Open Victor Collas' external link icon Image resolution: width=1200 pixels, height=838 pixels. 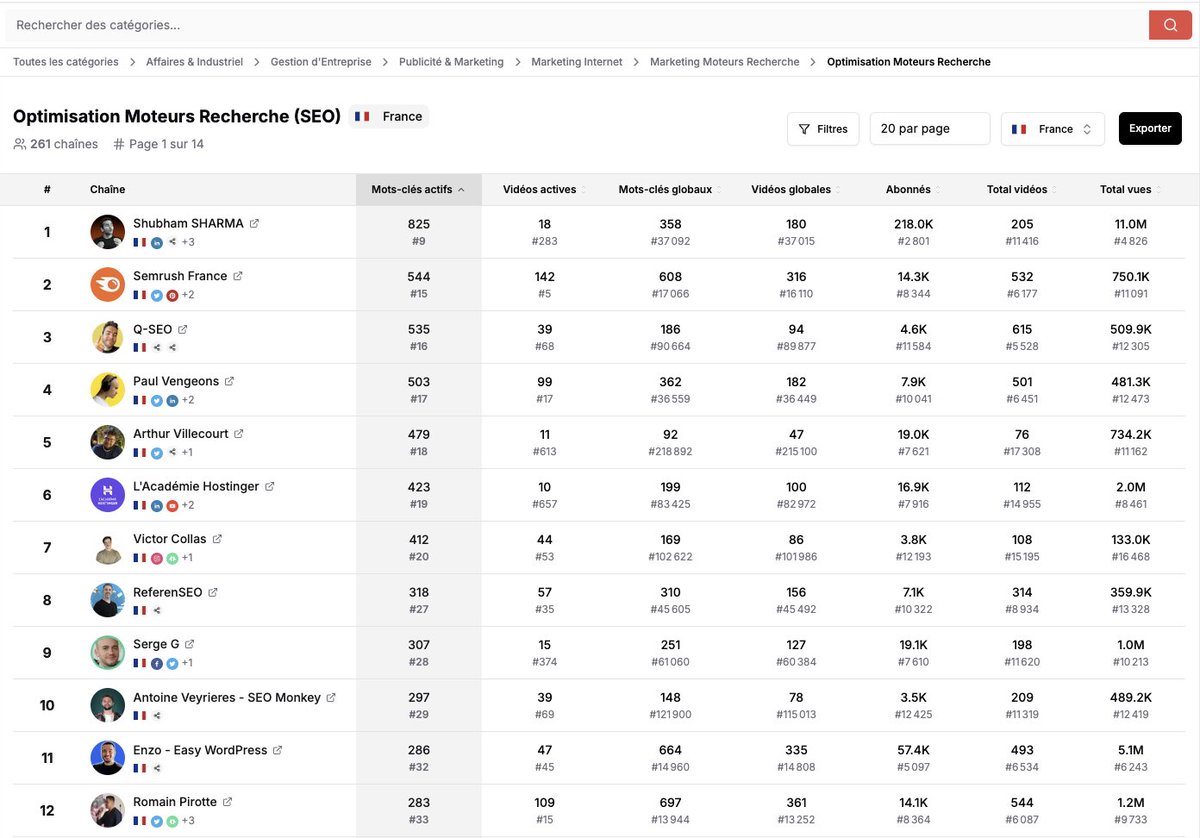[x=217, y=539]
